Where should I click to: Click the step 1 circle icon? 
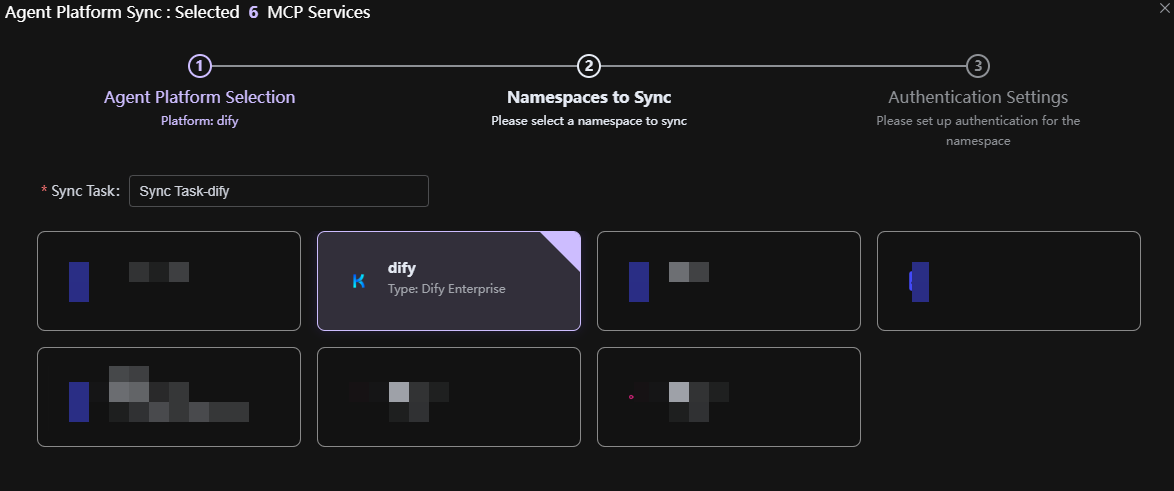click(x=200, y=66)
